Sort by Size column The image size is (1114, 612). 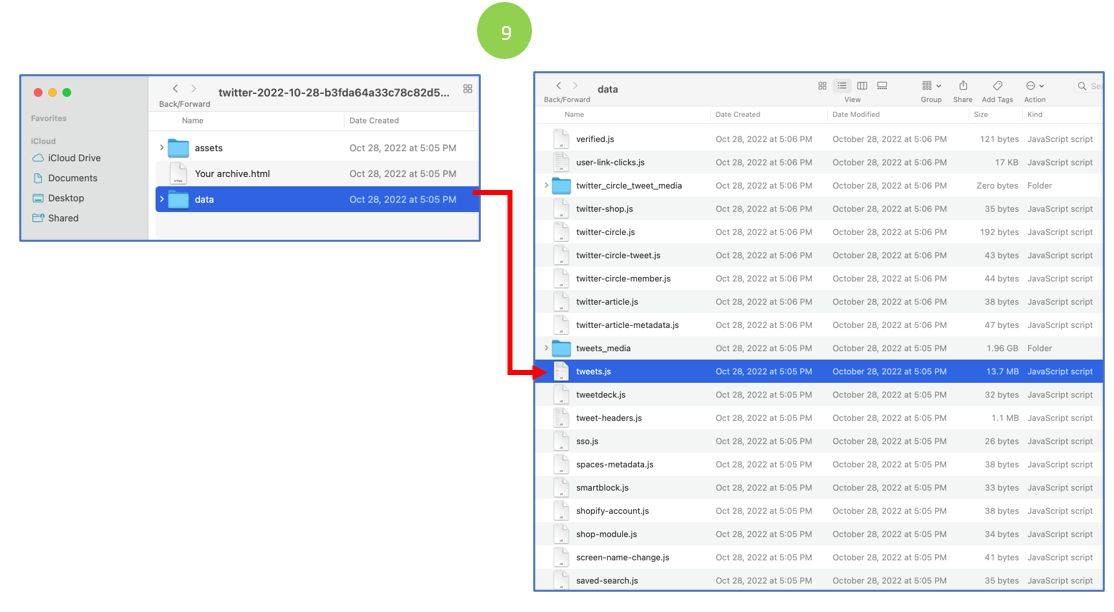tap(980, 114)
